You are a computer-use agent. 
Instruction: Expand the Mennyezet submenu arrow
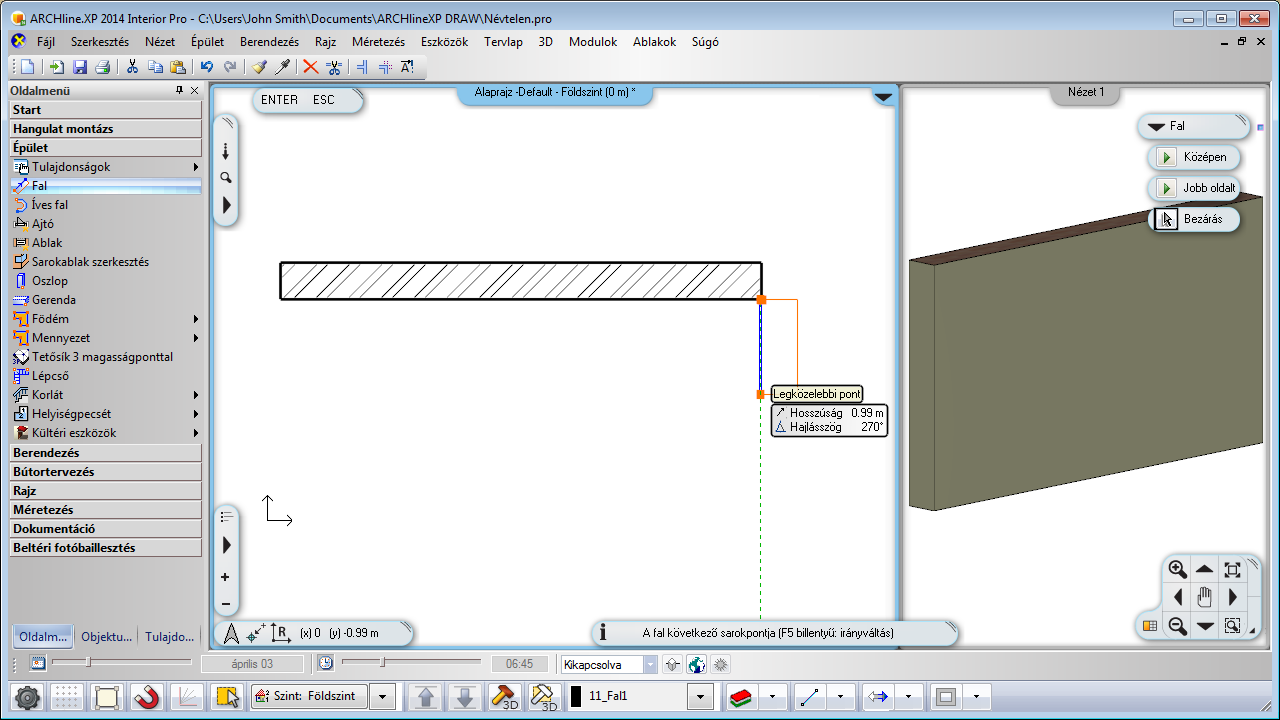coord(196,338)
